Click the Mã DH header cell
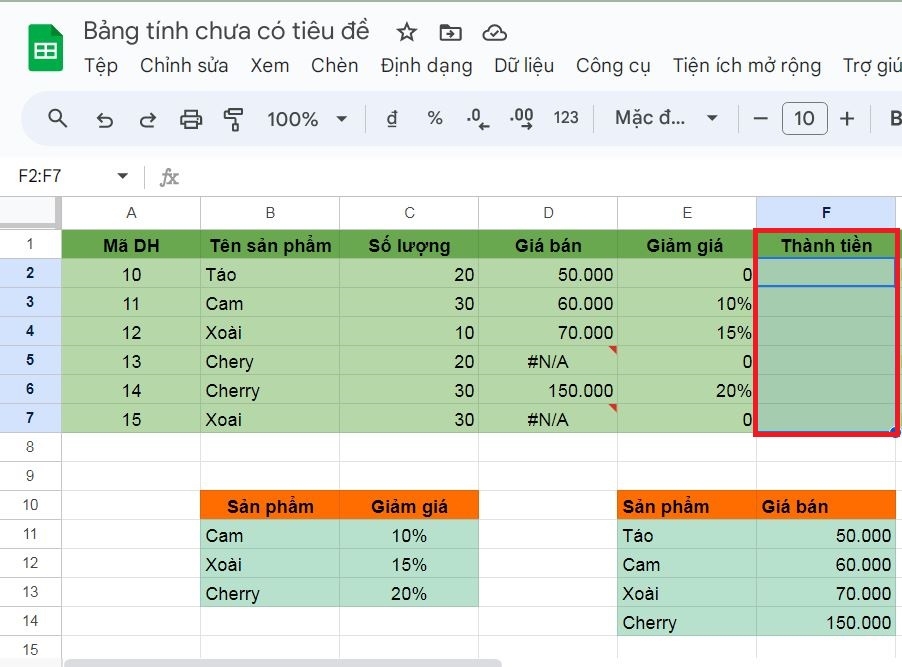Viewport: 902px width, 667px height. click(x=131, y=245)
